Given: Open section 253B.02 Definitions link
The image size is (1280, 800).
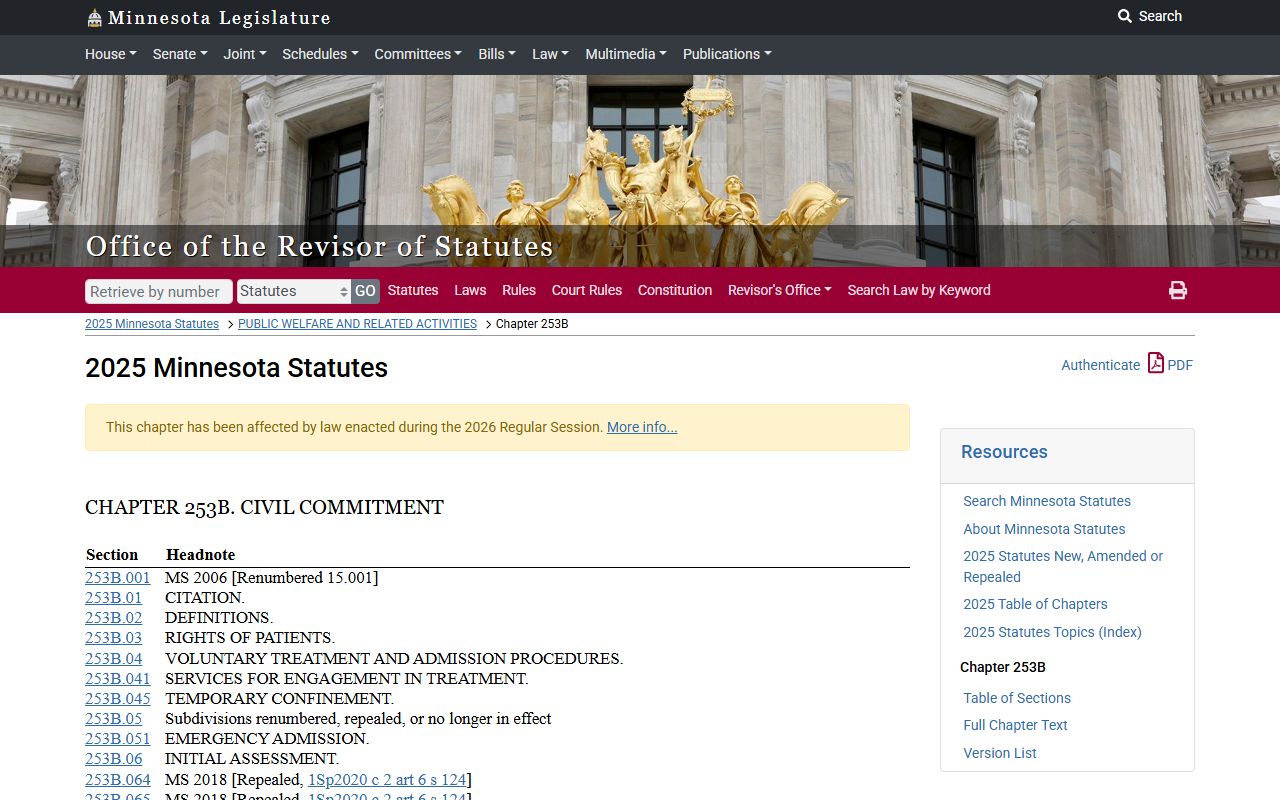Looking at the screenshot, I should click(114, 617).
